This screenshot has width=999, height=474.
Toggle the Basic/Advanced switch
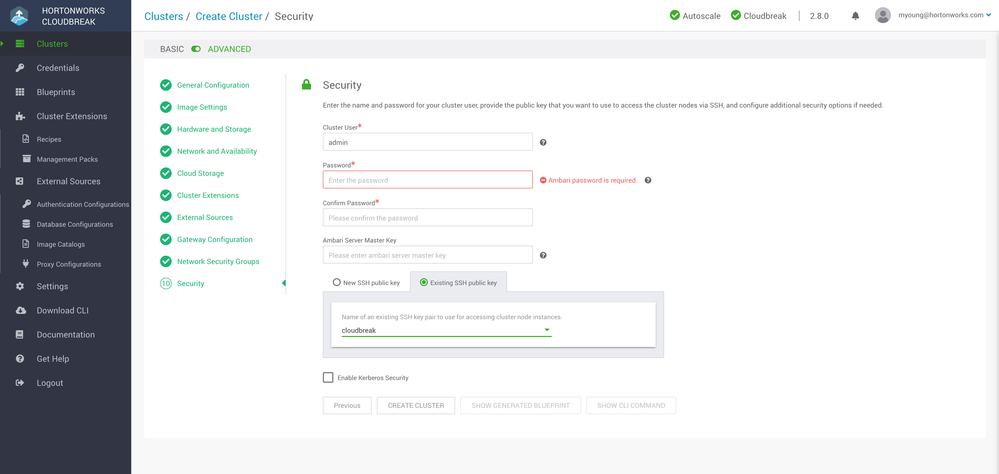coord(196,49)
